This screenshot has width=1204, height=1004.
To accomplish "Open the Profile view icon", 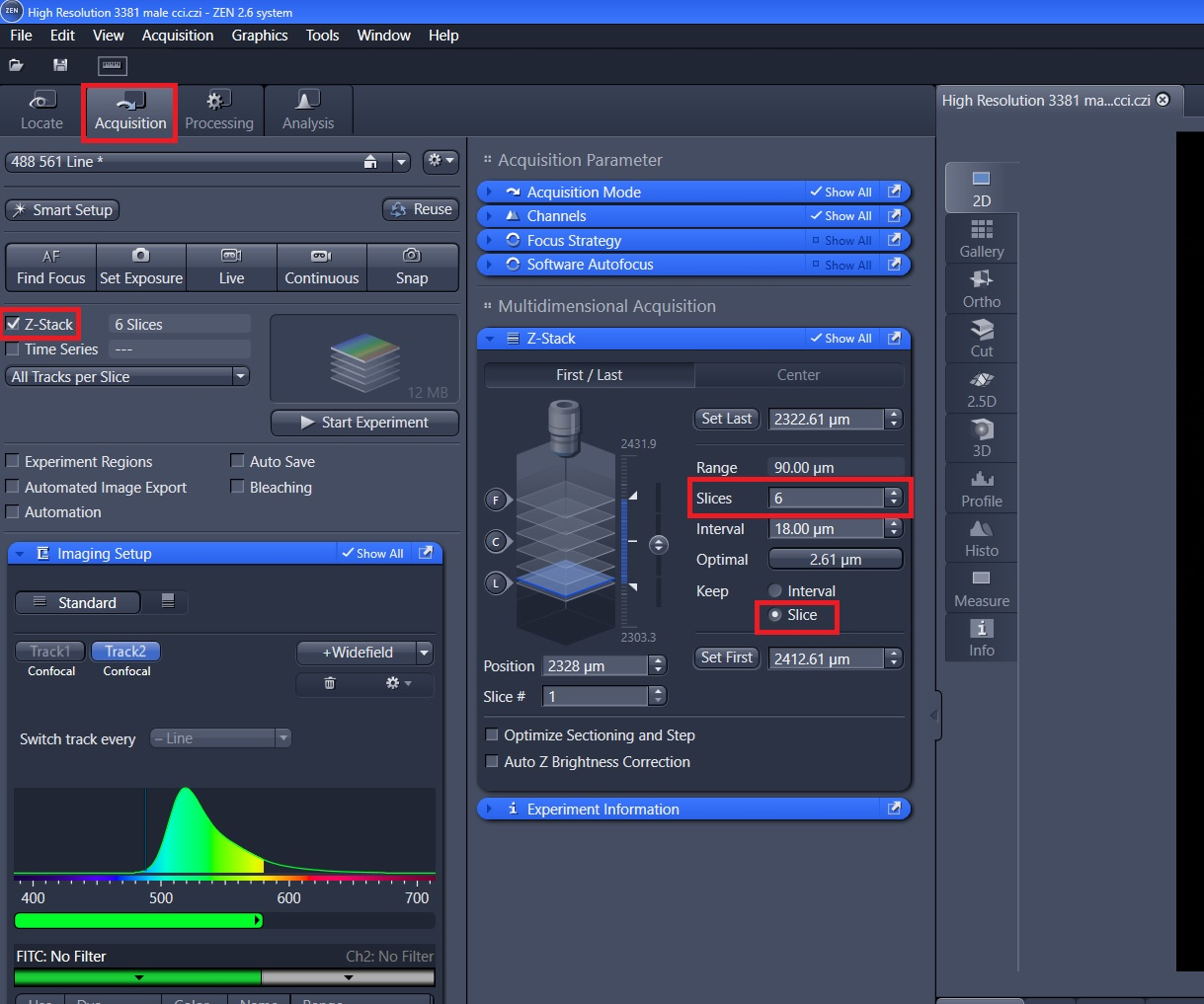I will tap(981, 480).
